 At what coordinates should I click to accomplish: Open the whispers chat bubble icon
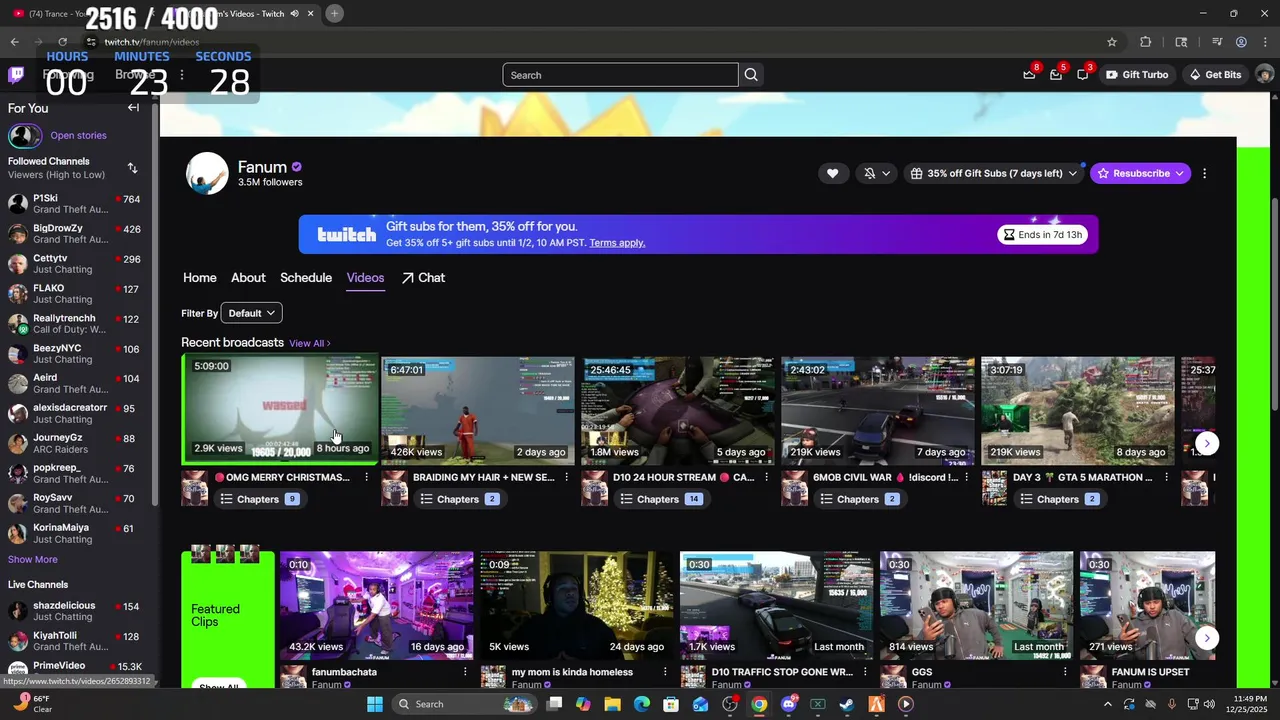[x=1083, y=75]
